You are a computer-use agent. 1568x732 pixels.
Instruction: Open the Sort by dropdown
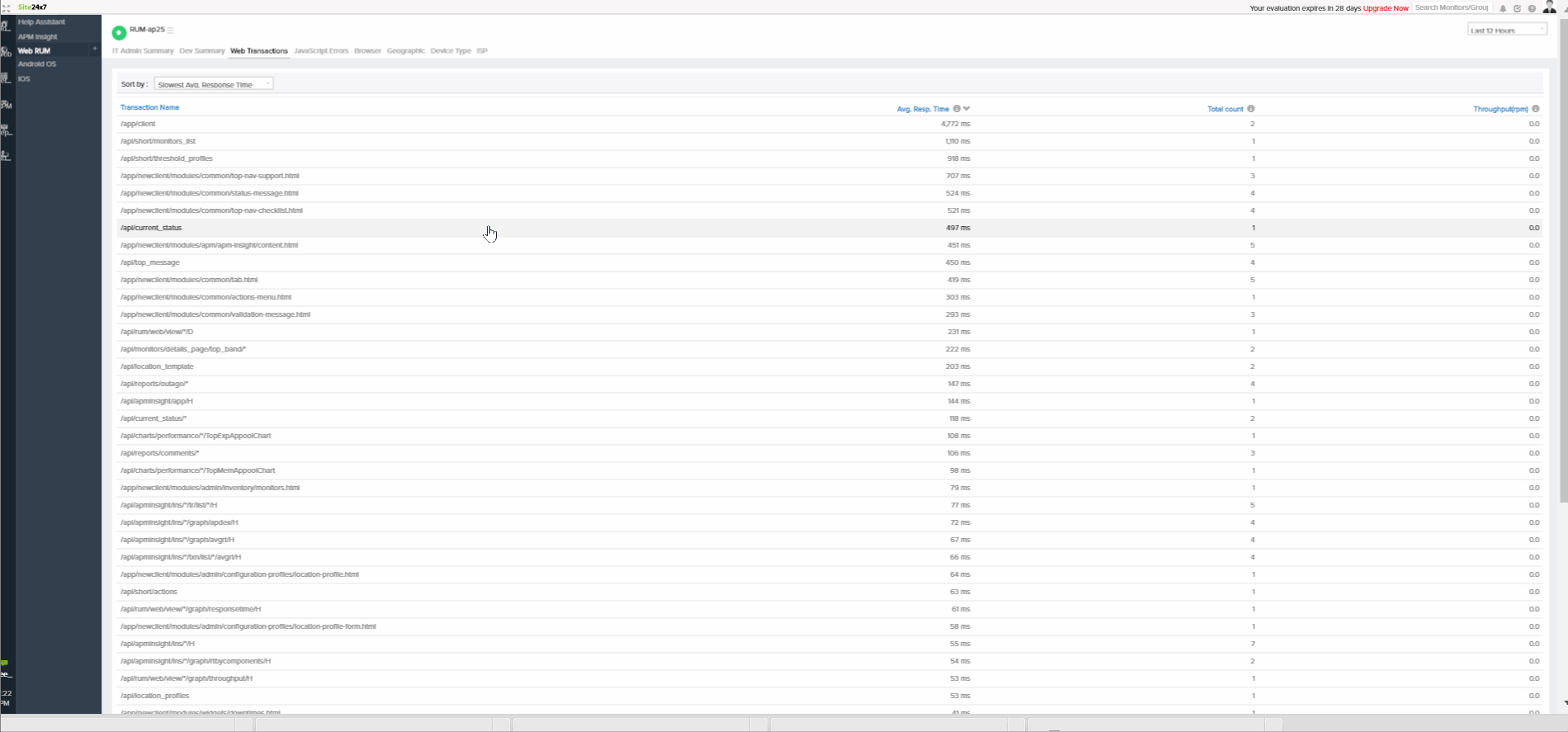(214, 84)
